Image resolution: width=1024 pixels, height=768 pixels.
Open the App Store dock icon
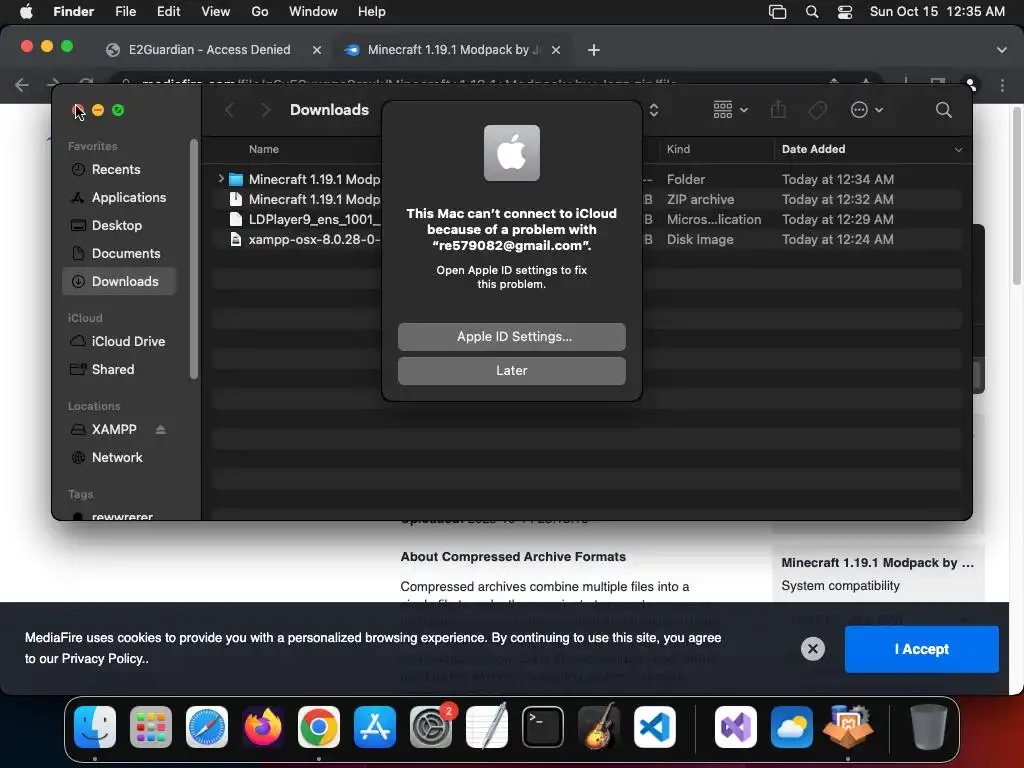375,727
